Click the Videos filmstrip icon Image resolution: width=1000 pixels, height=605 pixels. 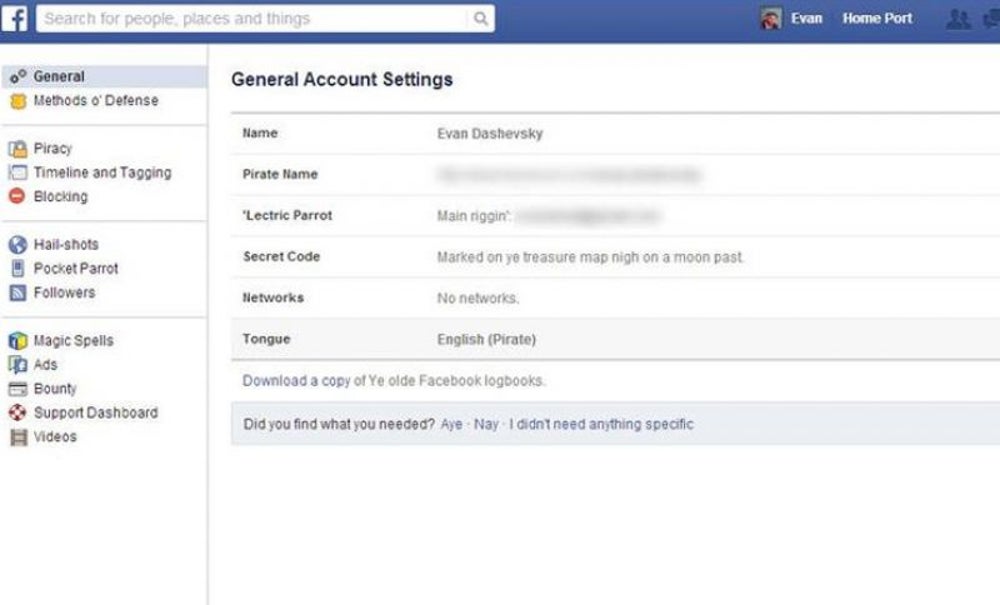click(x=18, y=437)
